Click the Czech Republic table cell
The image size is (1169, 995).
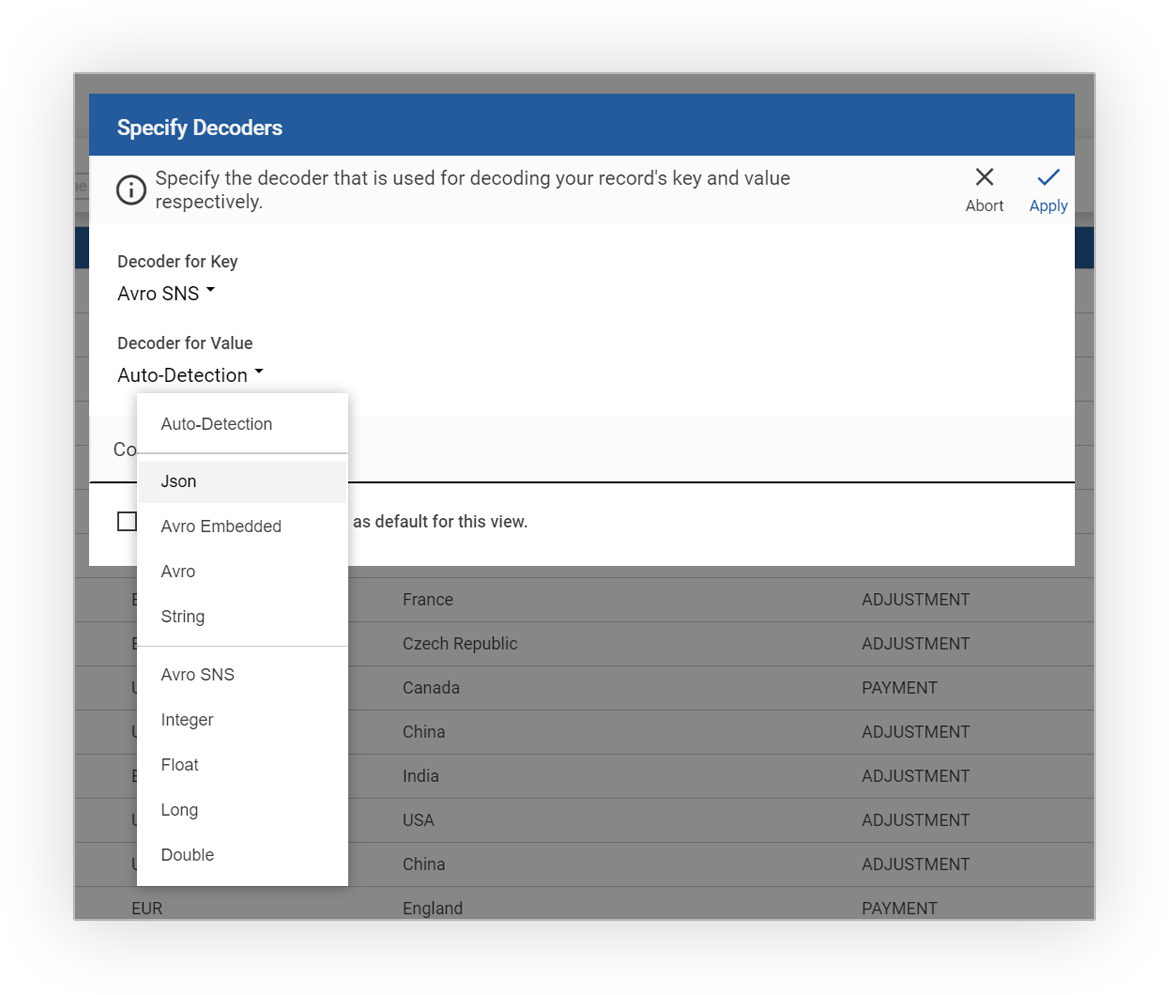point(460,644)
